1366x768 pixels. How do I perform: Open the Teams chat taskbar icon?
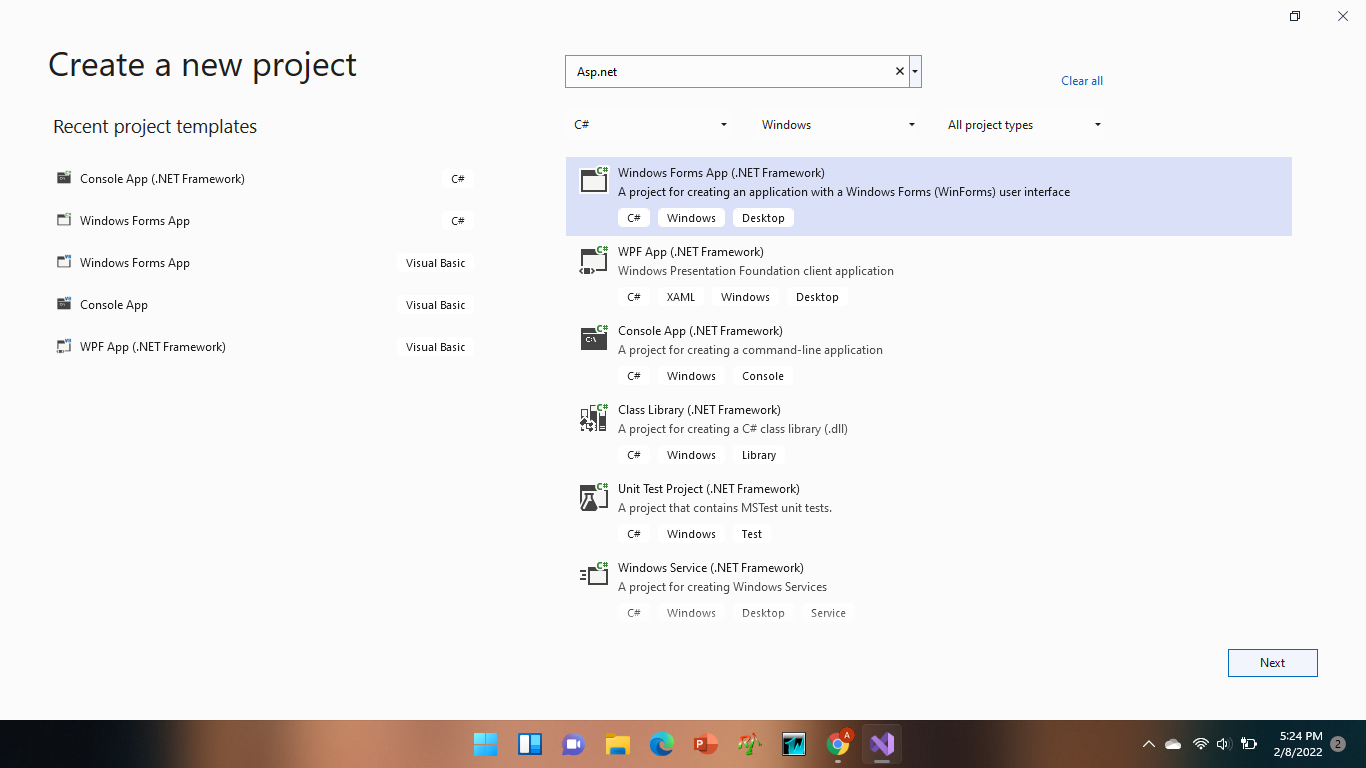(573, 744)
